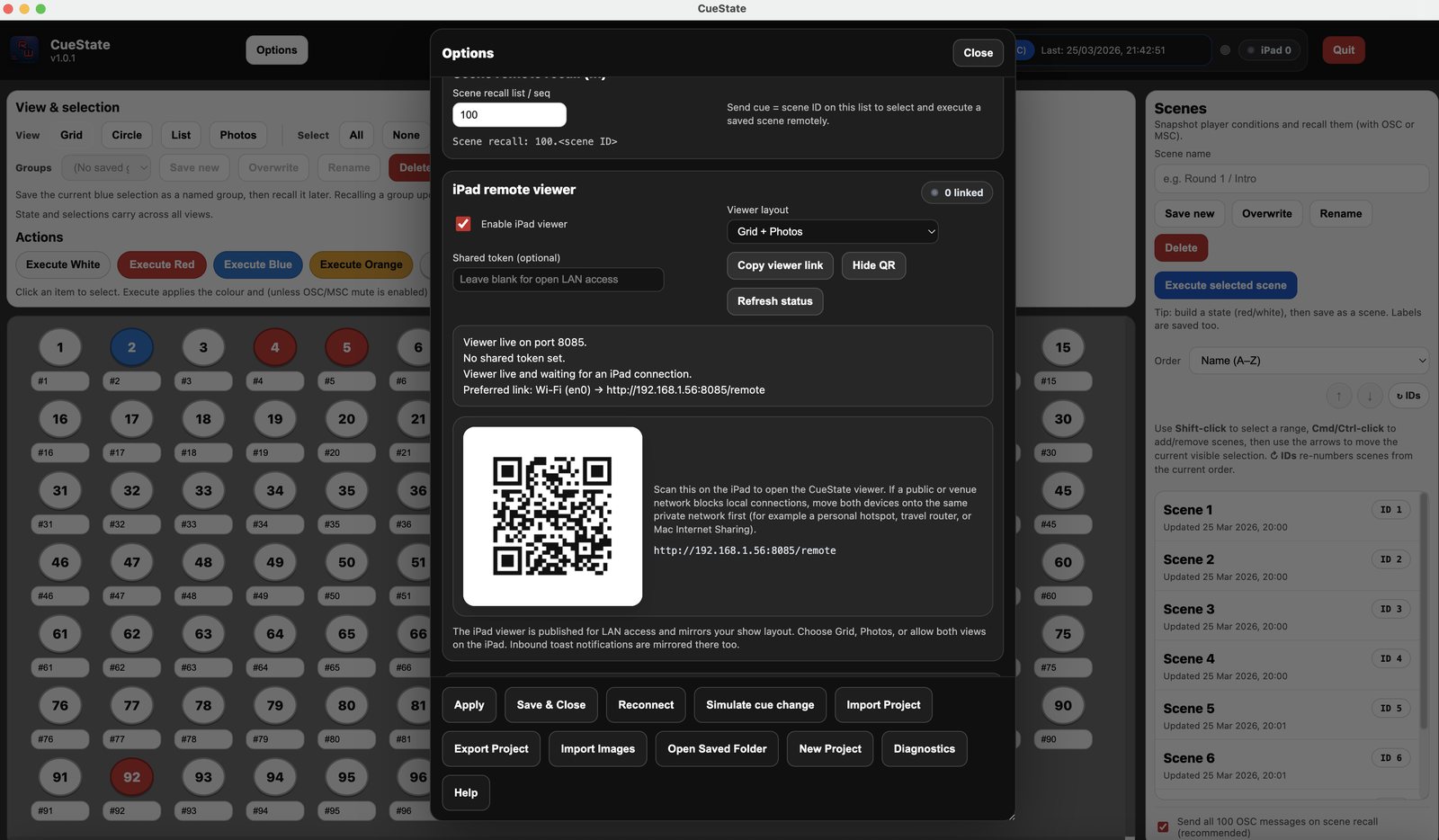Click the Apply button
The image size is (1439, 840).
point(469,705)
